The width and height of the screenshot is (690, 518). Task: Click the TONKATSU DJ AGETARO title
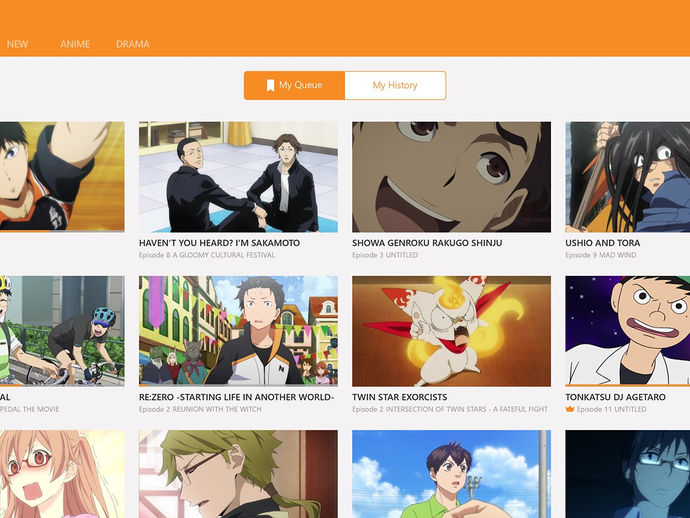tap(615, 397)
